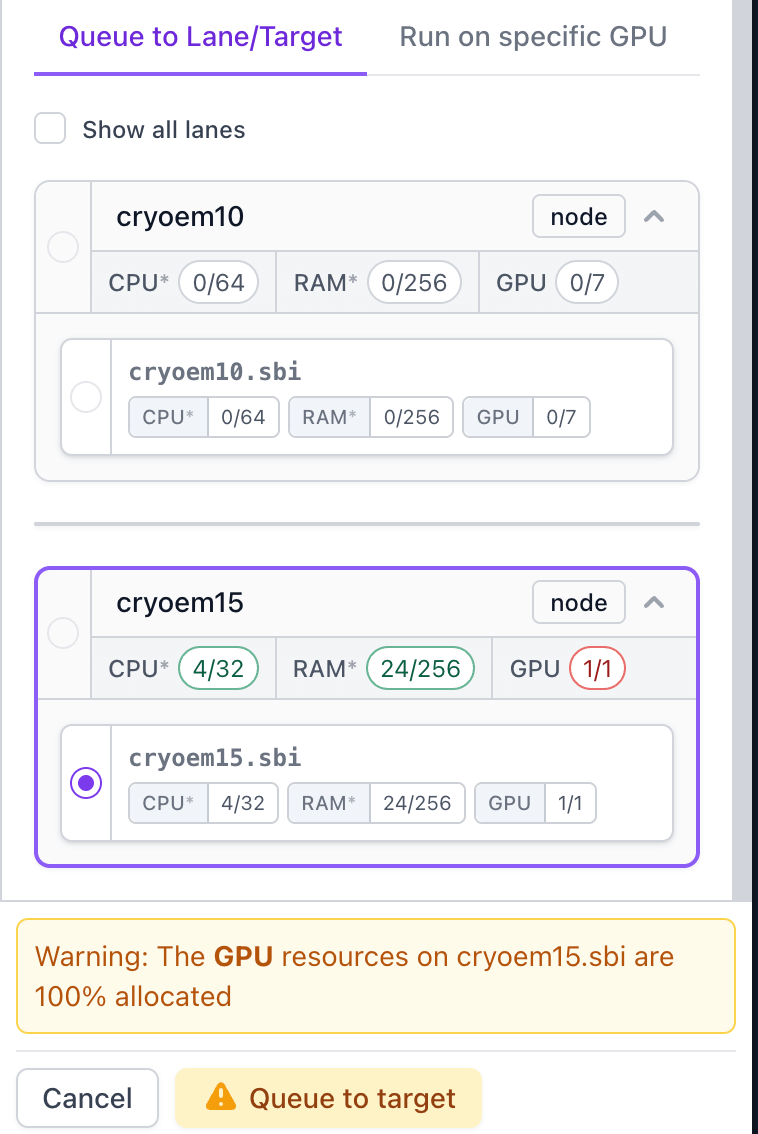Collapse the cryoem10 lane chevron
The image size is (758, 1134).
click(x=654, y=216)
